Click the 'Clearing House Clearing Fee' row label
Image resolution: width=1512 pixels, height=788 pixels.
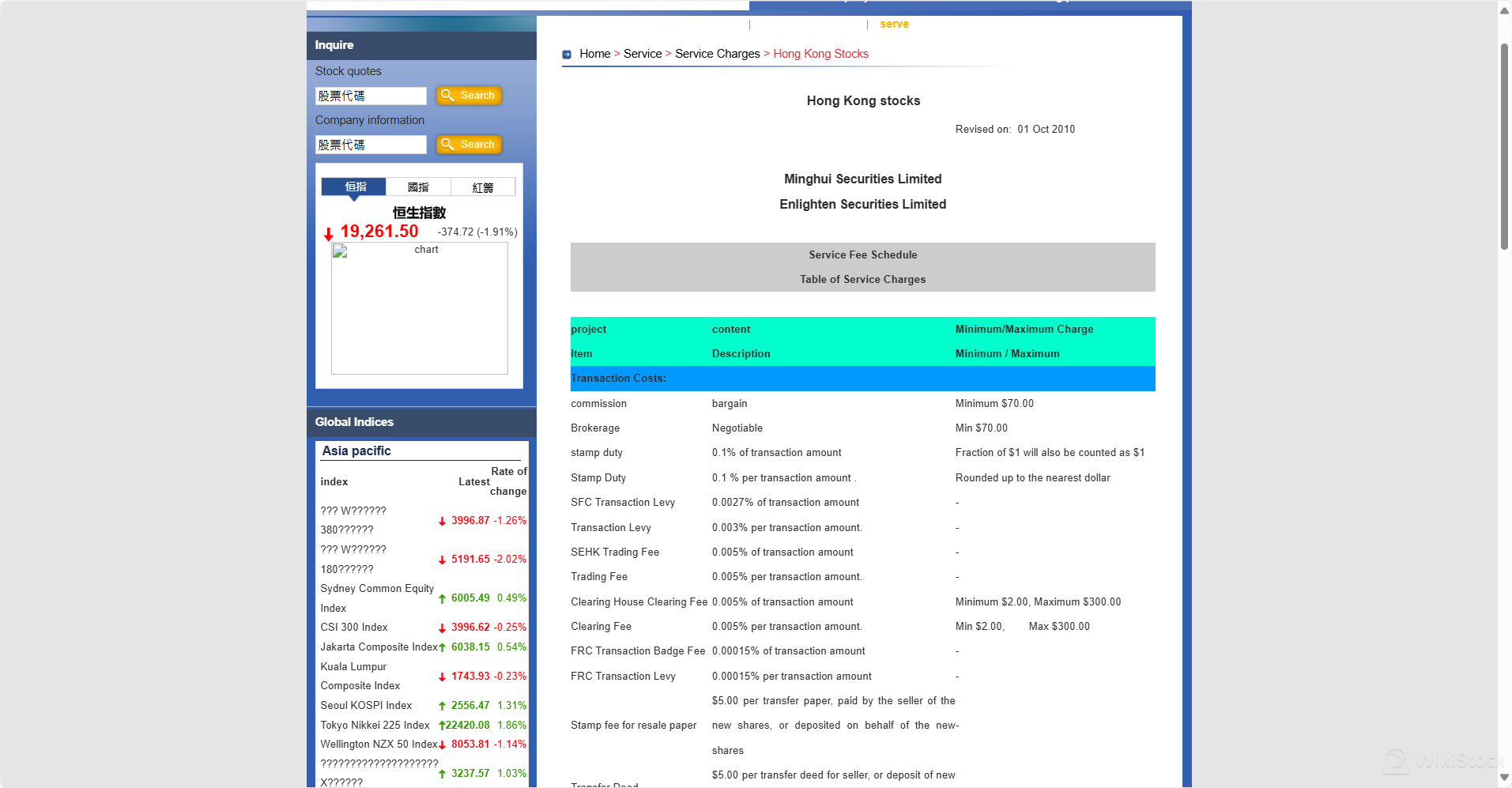point(639,602)
